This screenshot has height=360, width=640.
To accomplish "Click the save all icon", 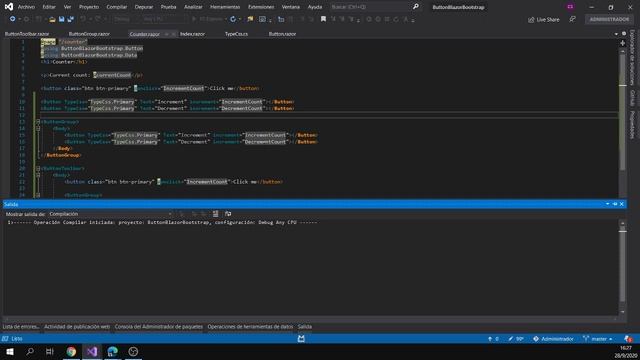I will 71,19.
